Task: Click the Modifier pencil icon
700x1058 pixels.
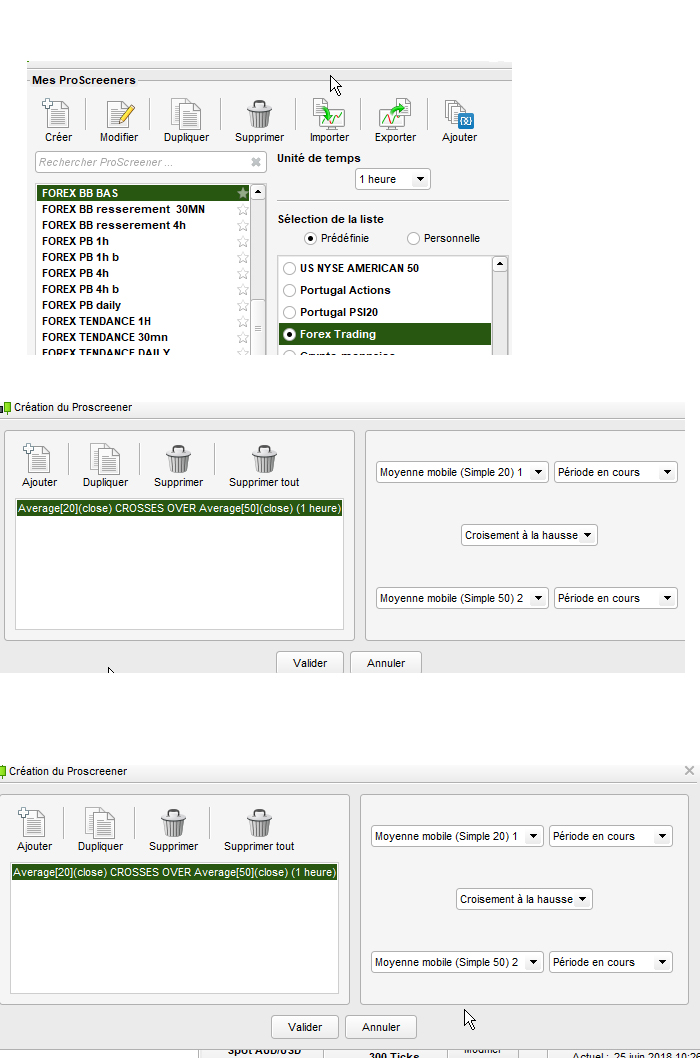Action: tap(119, 113)
